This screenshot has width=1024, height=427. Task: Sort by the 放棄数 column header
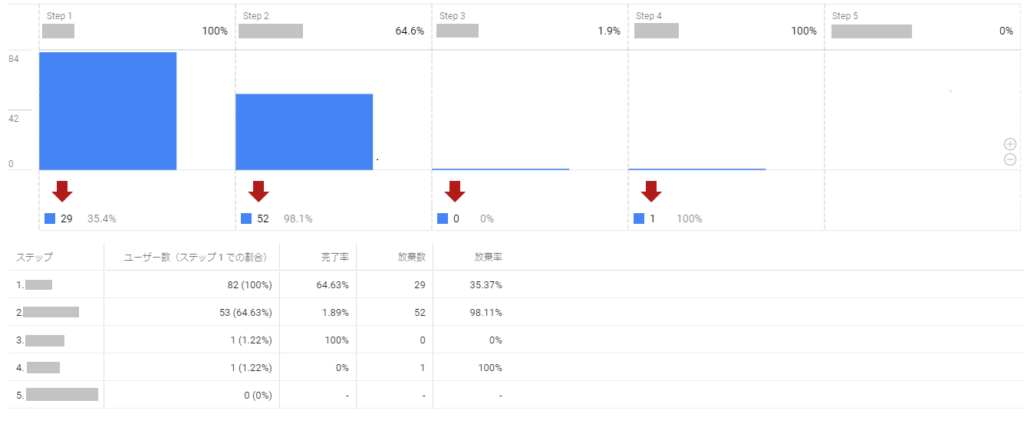(412, 257)
